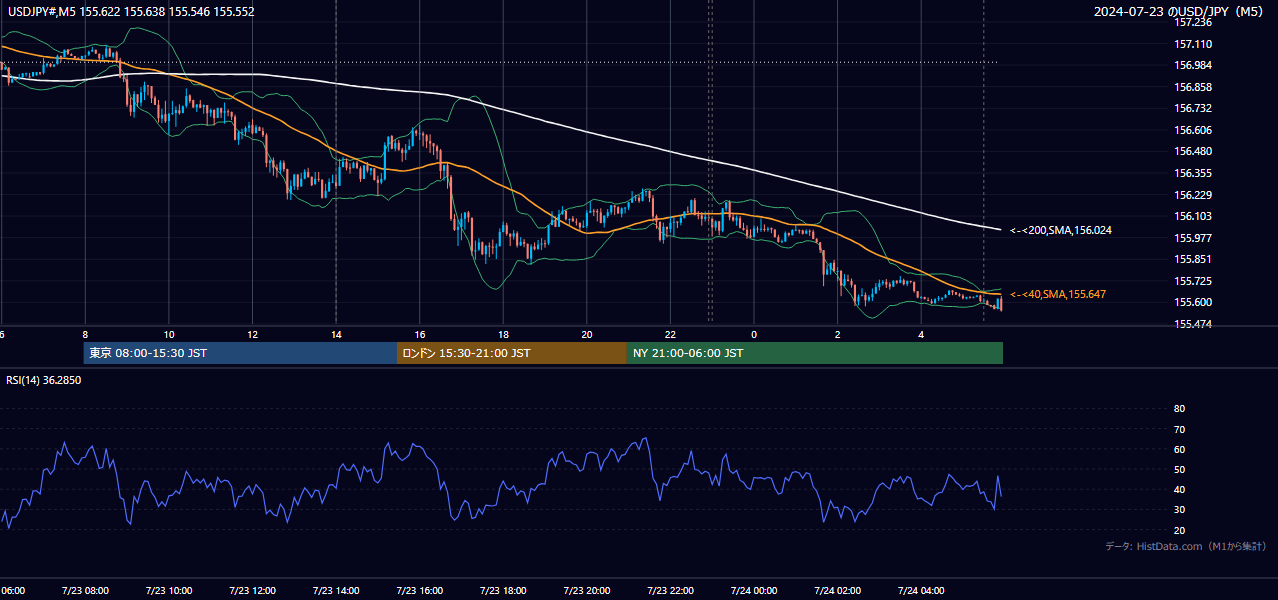The height and width of the screenshot is (600, 1278).
Task: Click the 7/23 18:00 bottom time label
Action: tap(503, 590)
